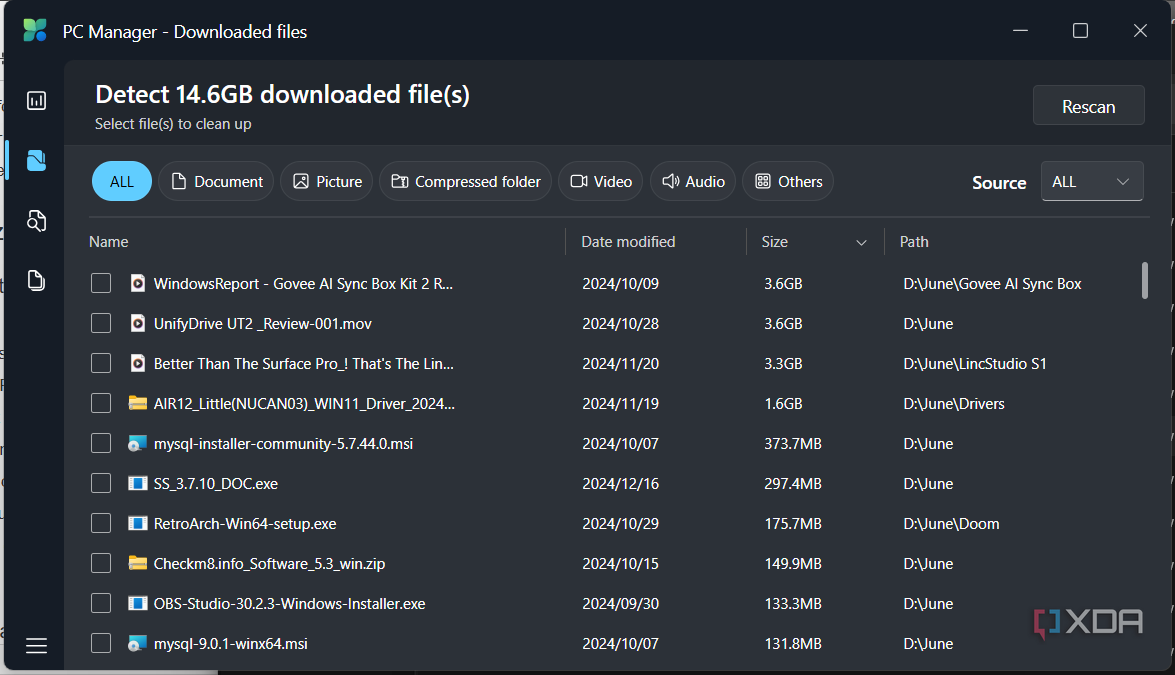Click the 373.7MB size value

click(x=793, y=444)
